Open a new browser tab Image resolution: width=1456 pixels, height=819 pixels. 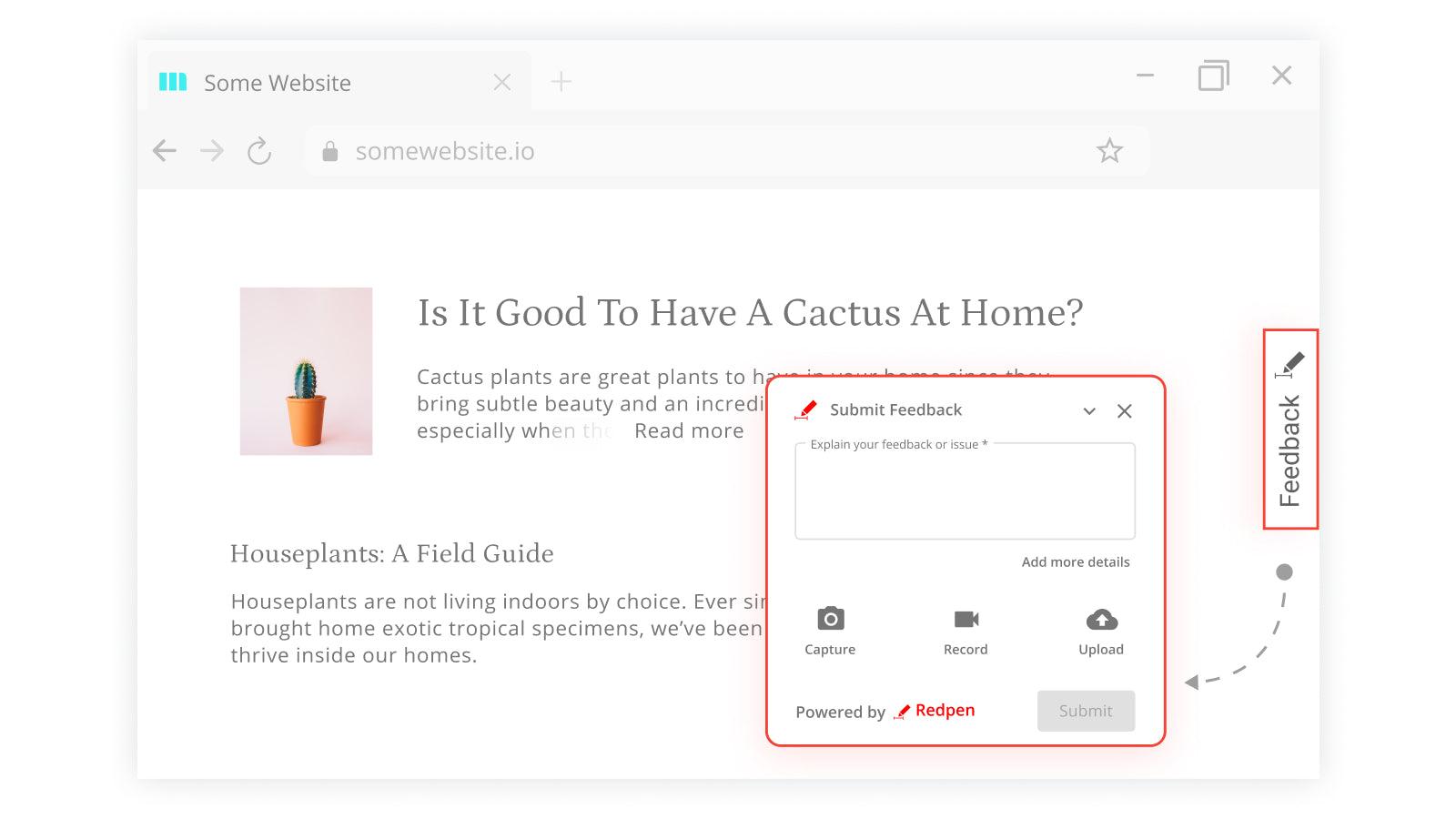click(x=561, y=82)
